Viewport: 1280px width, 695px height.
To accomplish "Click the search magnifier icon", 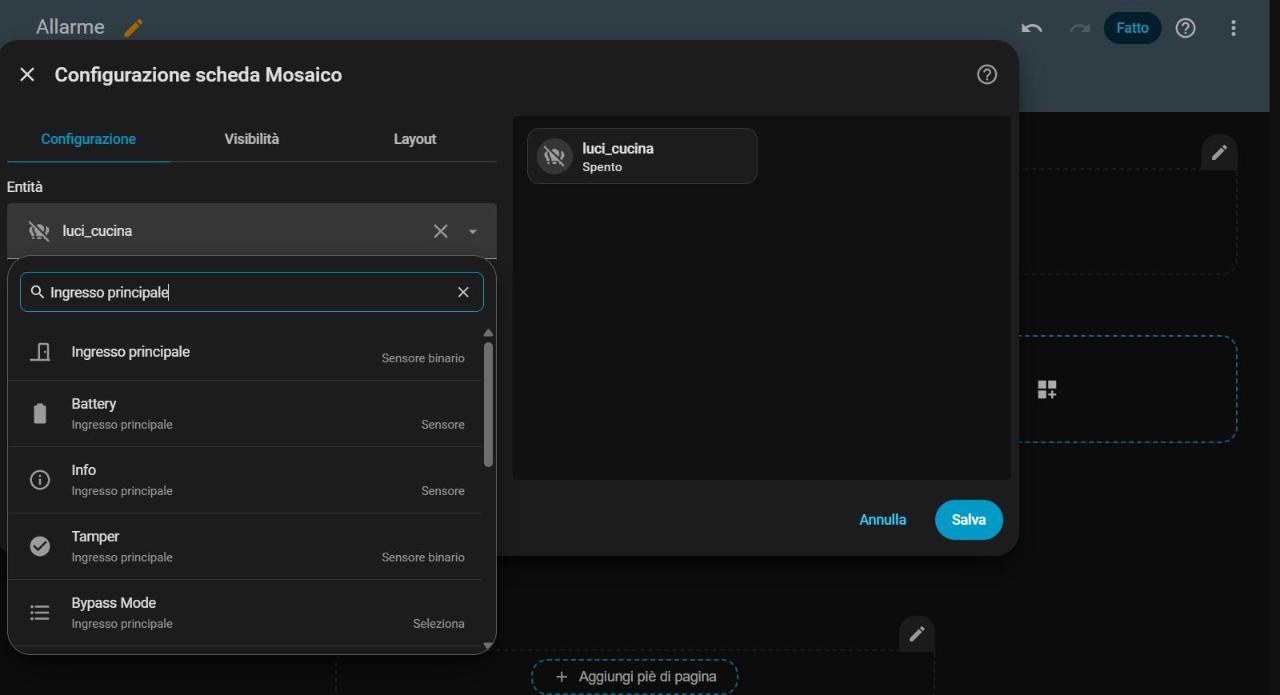I will (x=38, y=292).
